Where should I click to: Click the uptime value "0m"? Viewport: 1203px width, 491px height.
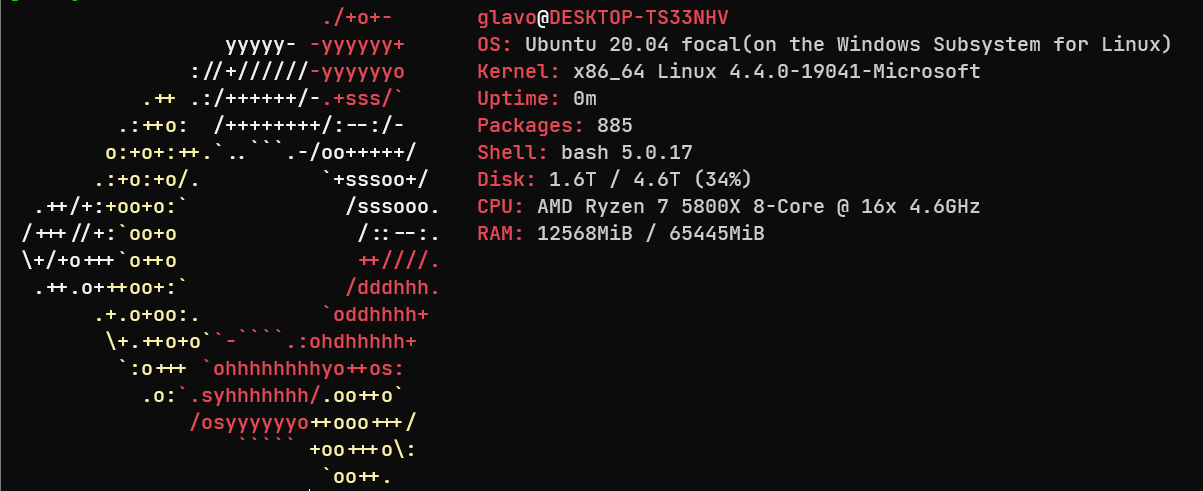point(585,99)
